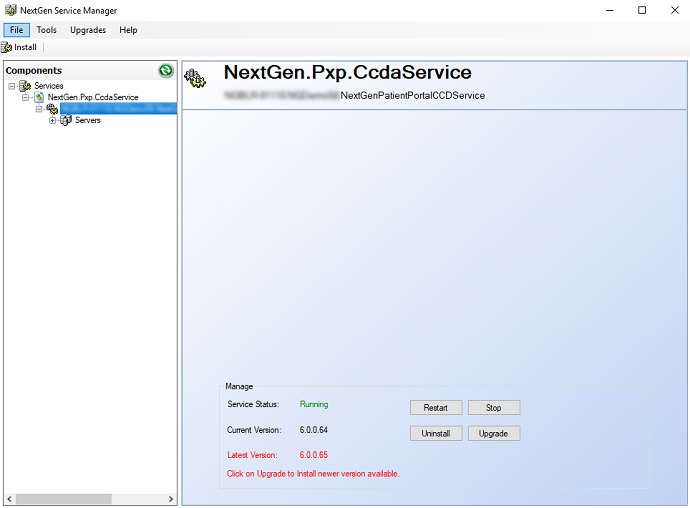690x508 pixels.
Task: Click the Running service status text
Action: tap(314, 404)
